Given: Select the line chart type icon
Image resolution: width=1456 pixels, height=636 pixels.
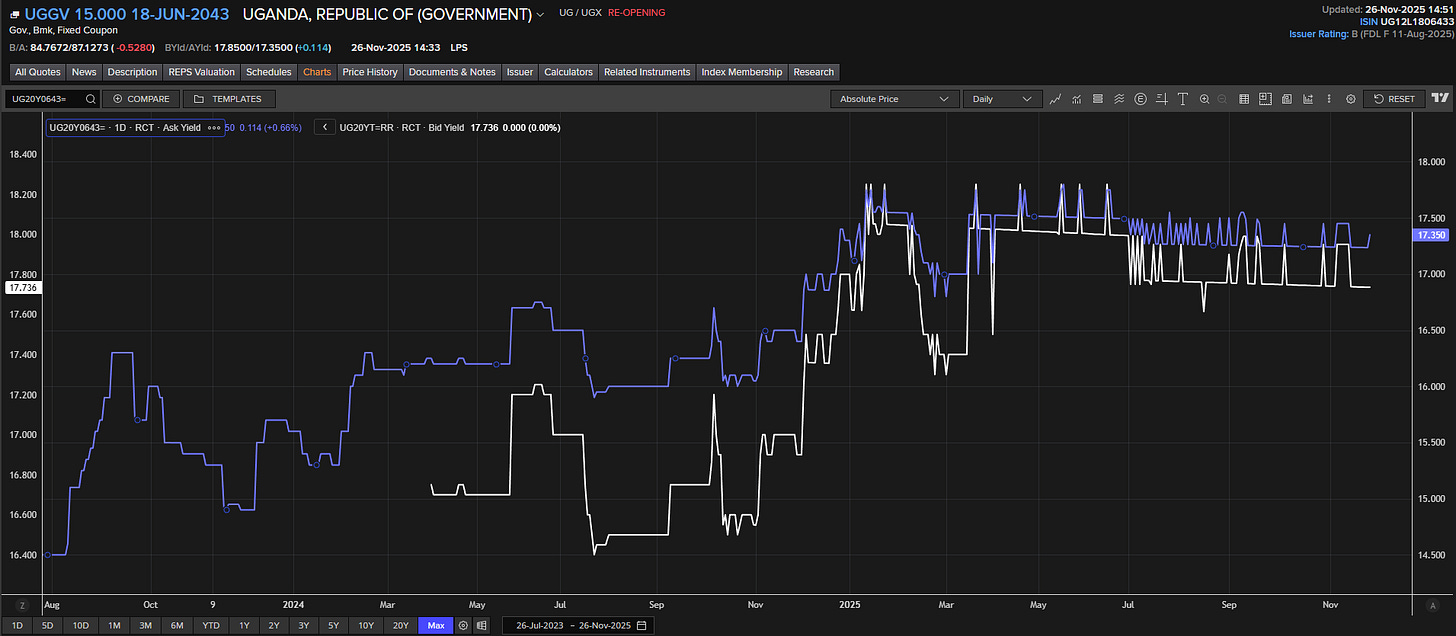Looking at the screenshot, I should pyautogui.click(x=1055, y=99).
